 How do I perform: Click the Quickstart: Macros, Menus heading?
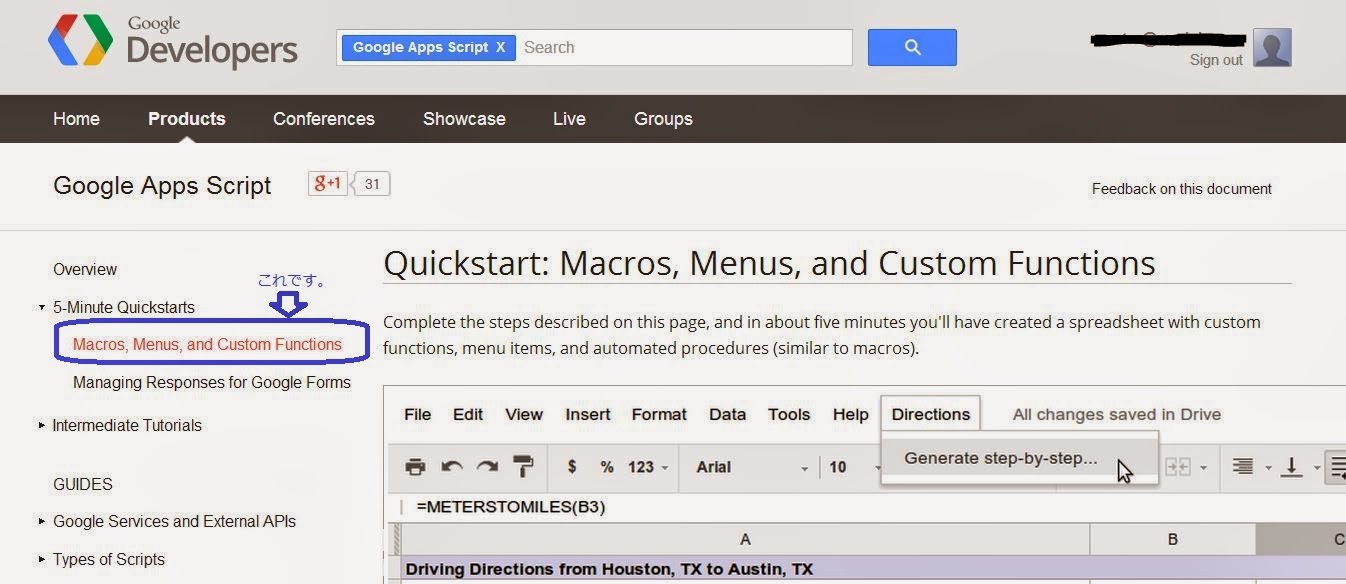[x=769, y=263]
